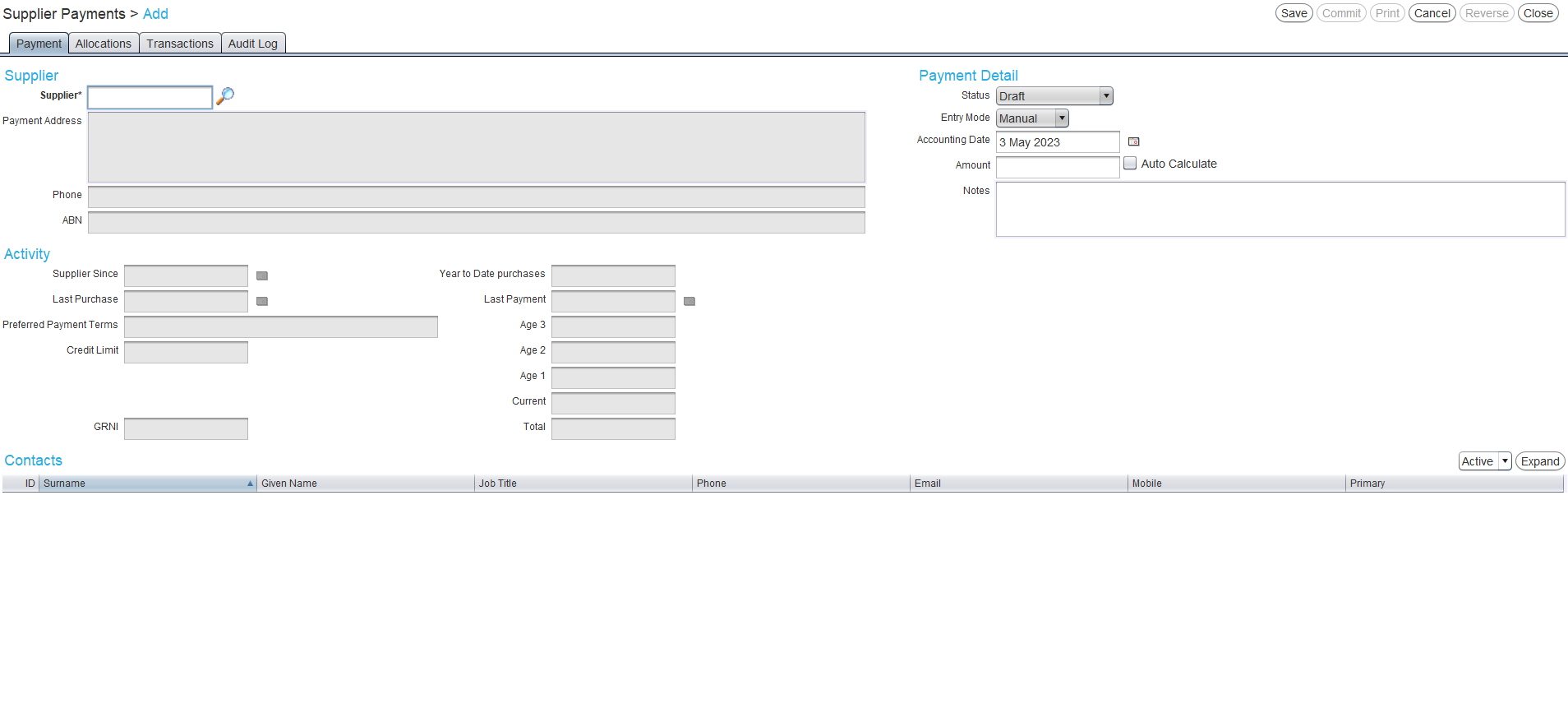
Task: Switch to Allocations tab
Action: 104,44
